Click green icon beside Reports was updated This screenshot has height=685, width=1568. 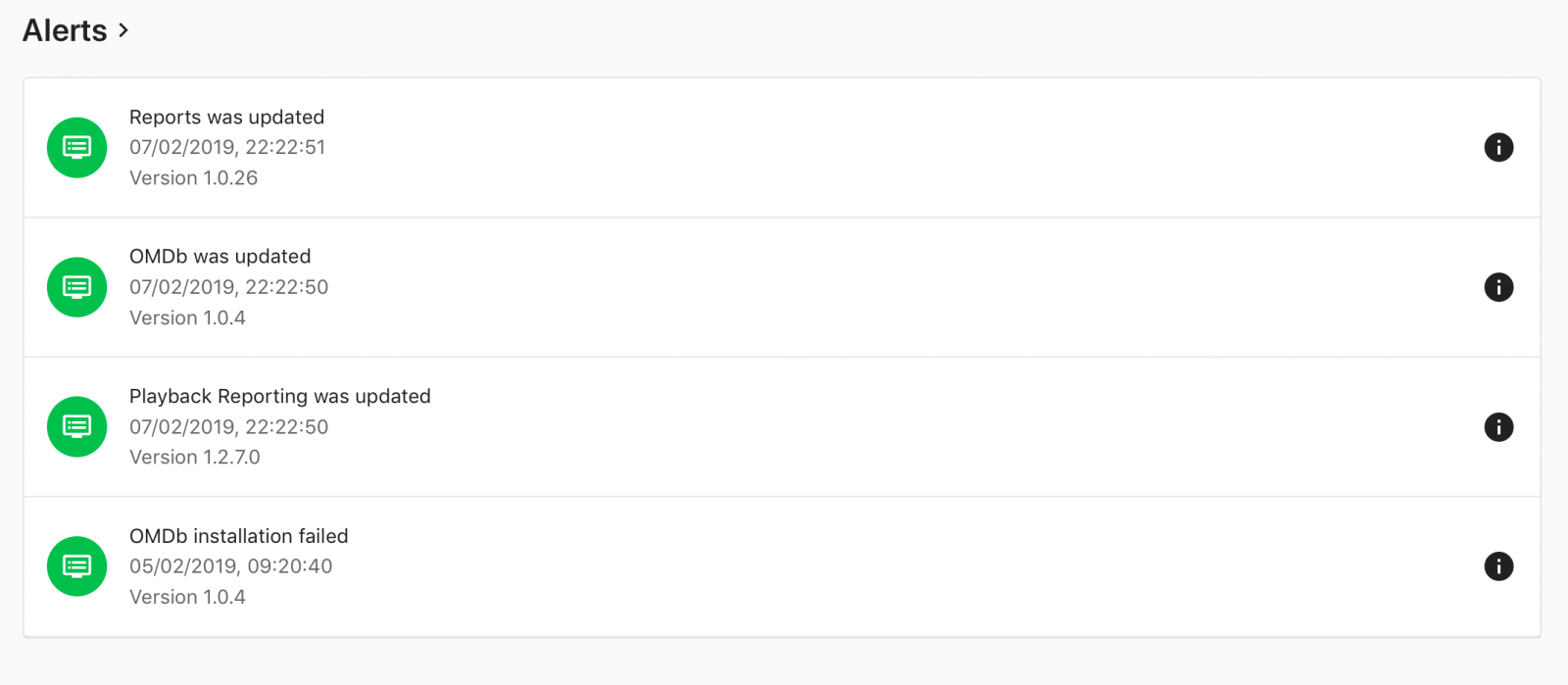click(76, 147)
